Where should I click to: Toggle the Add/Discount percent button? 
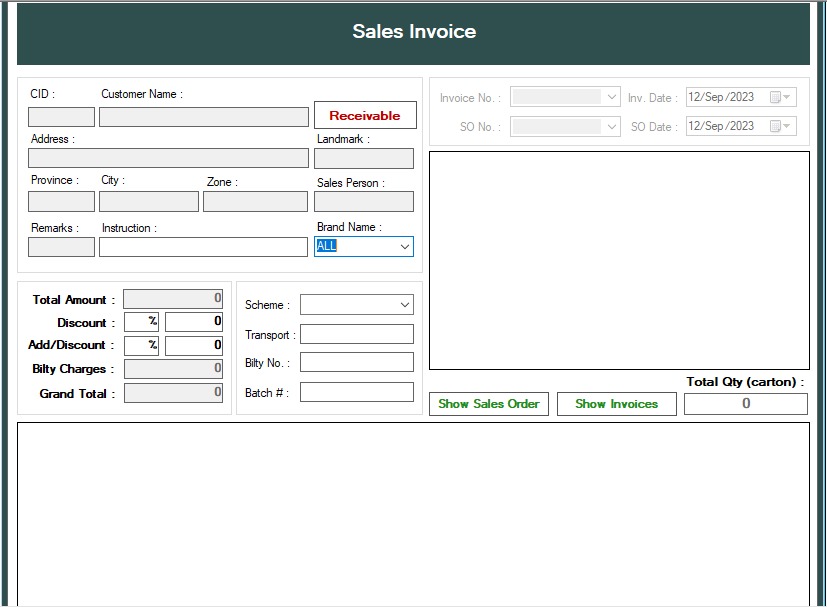tap(141, 345)
